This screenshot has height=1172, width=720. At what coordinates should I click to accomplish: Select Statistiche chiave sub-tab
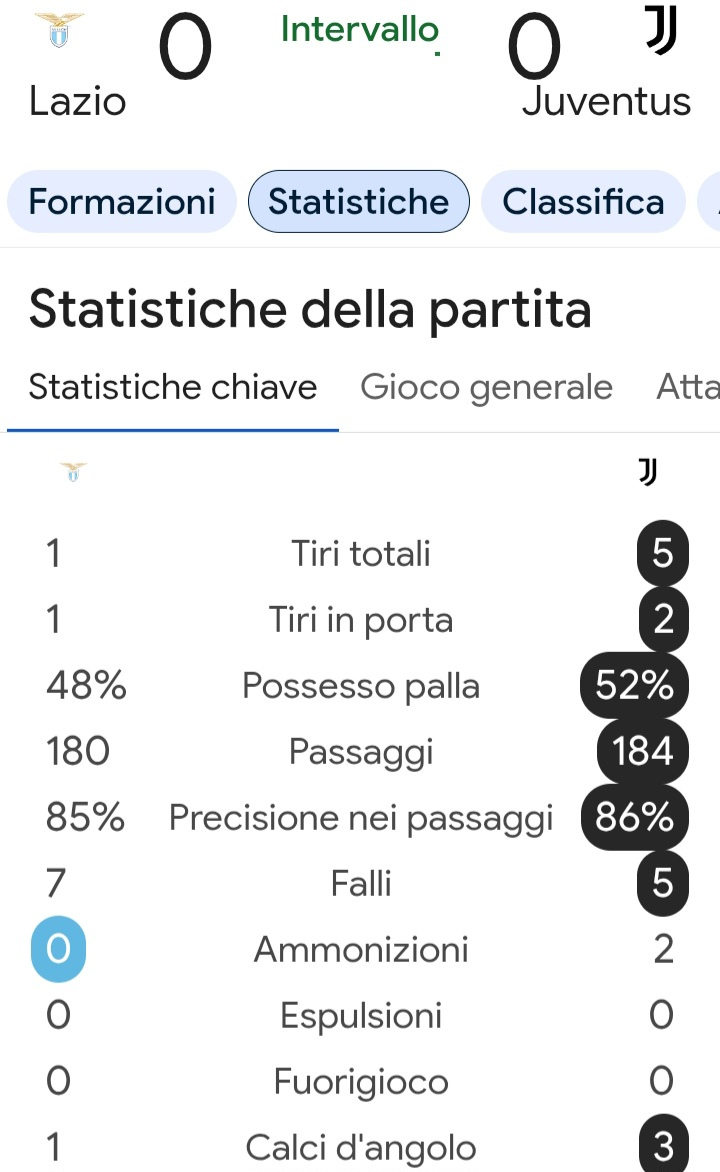(x=173, y=387)
